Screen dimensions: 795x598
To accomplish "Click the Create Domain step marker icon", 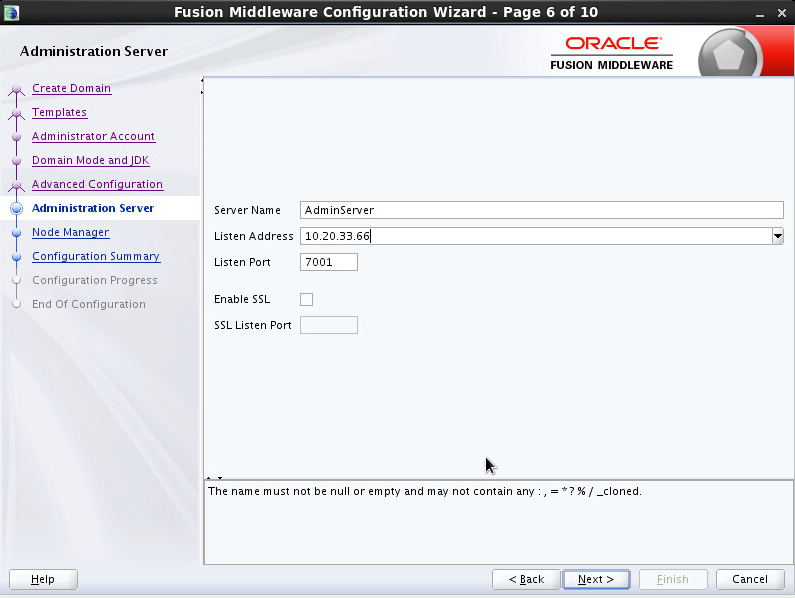I will coord(16,89).
